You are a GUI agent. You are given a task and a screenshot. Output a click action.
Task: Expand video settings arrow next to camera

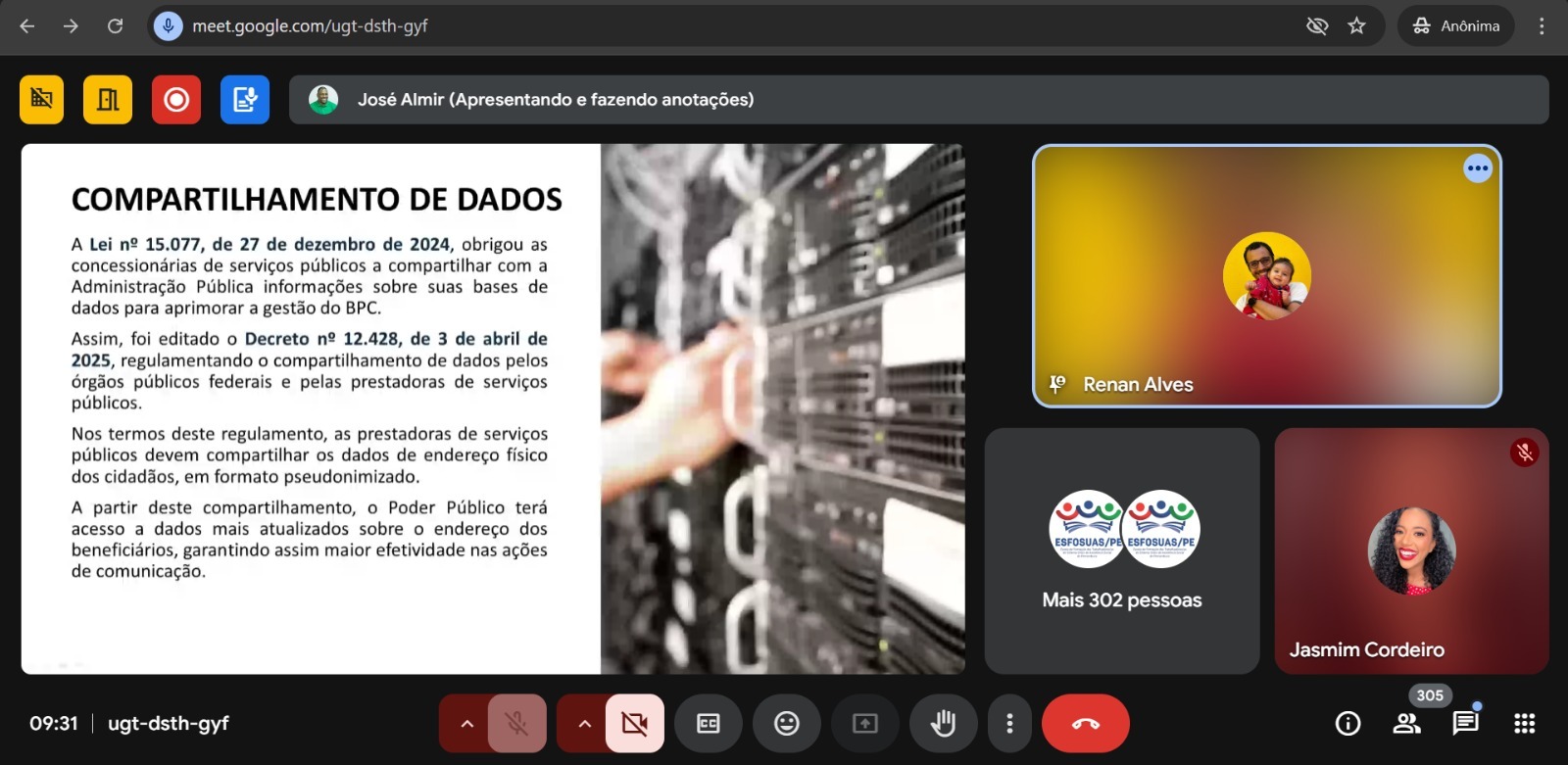coord(585,724)
